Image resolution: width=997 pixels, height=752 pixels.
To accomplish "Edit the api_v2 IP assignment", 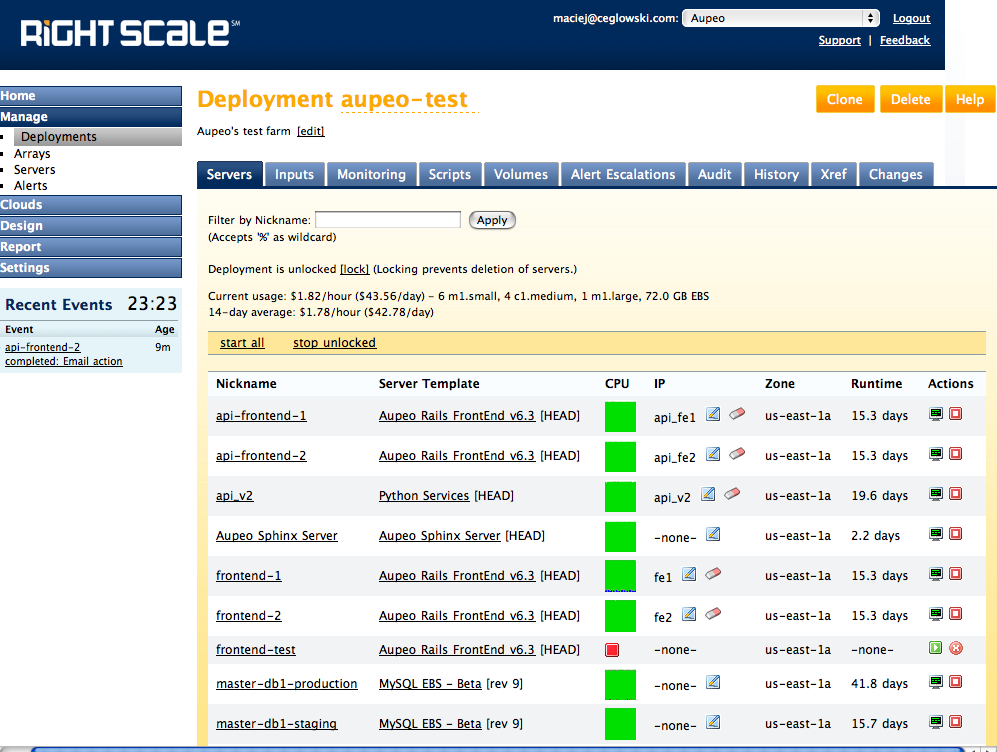I will point(708,494).
